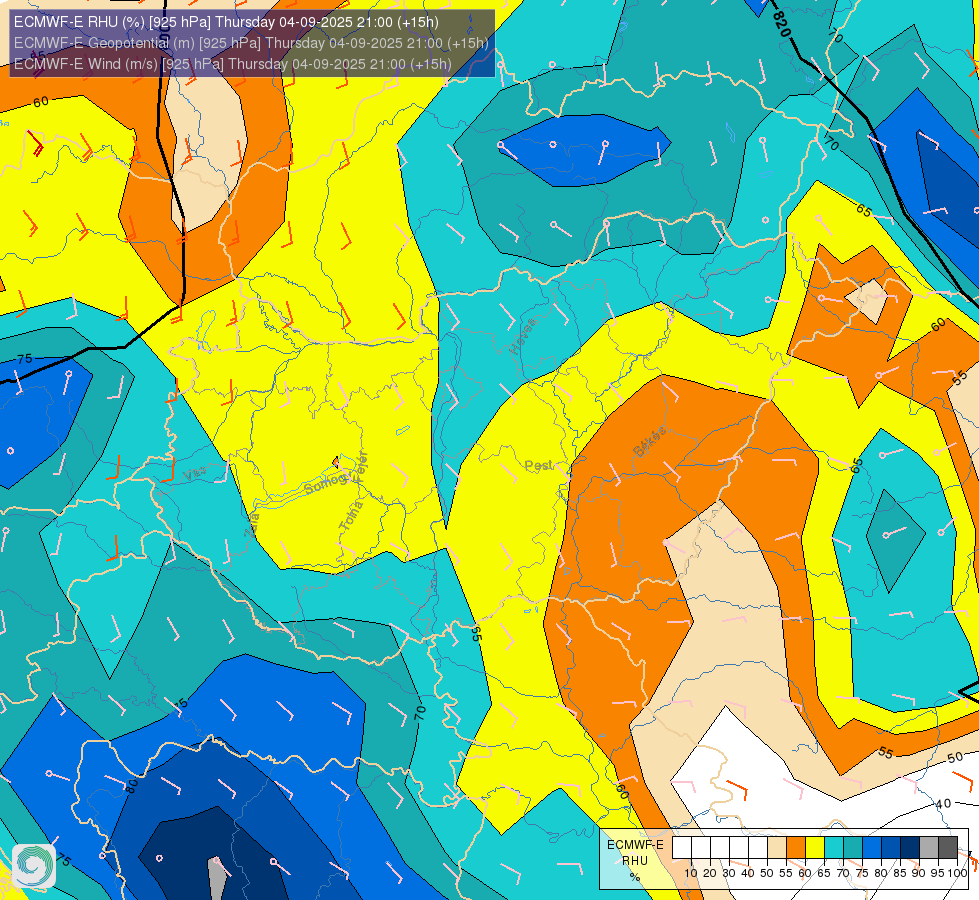Click the dark gray 95-100 legend swatch

(948, 847)
